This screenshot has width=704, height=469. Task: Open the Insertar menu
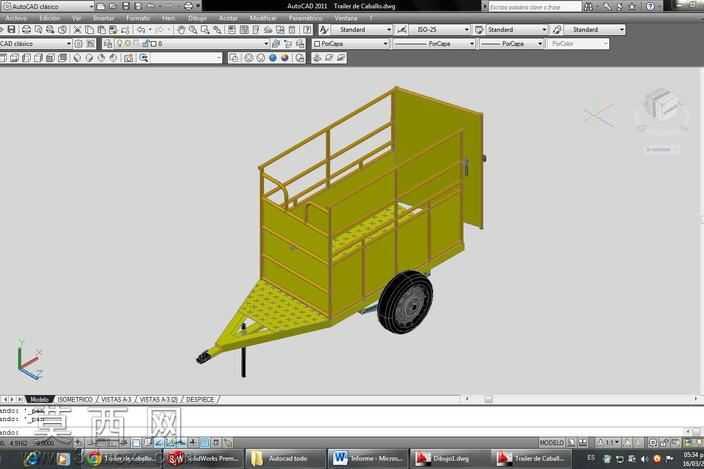[103, 18]
